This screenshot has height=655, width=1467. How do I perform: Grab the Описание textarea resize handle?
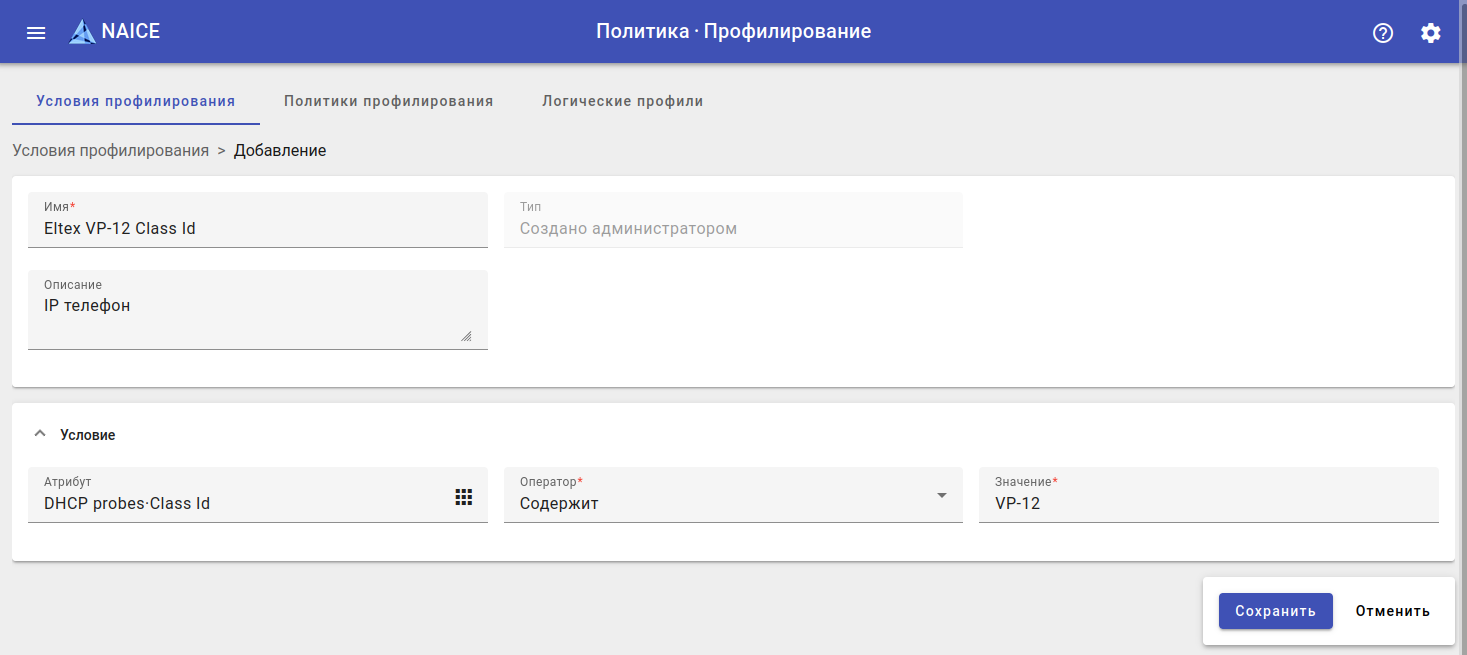(x=466, y=337)
